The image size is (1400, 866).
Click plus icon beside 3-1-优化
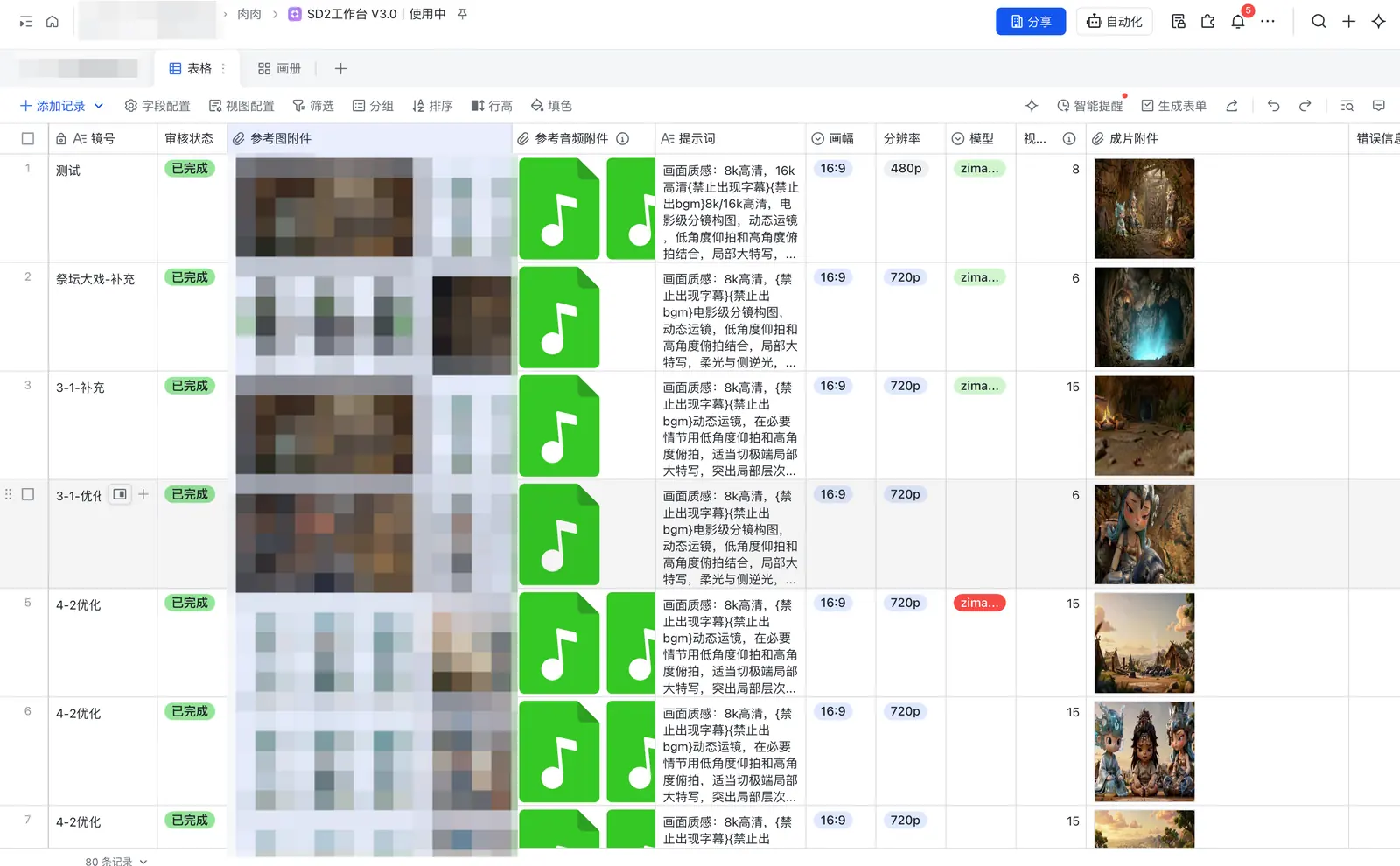point(143,494)
